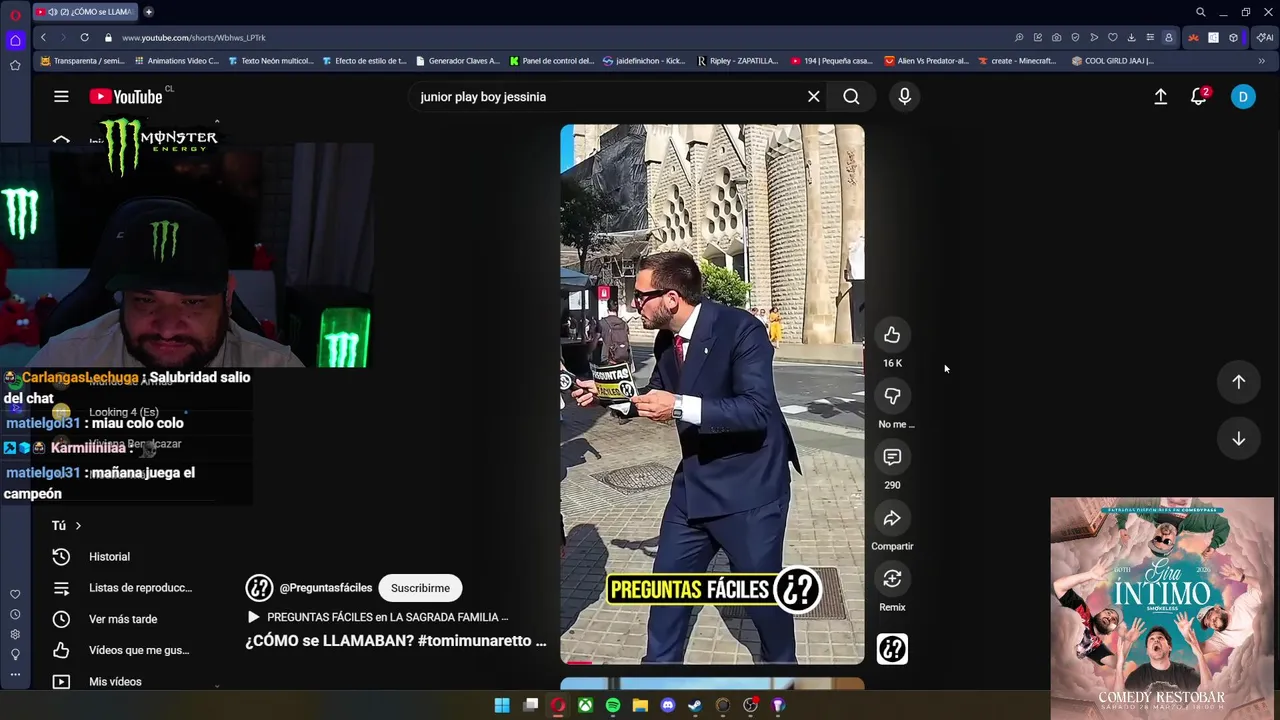This screenshot has width=1280, height=720.
Task: Open the Short's comments
Action: click(x=892, y=457)
